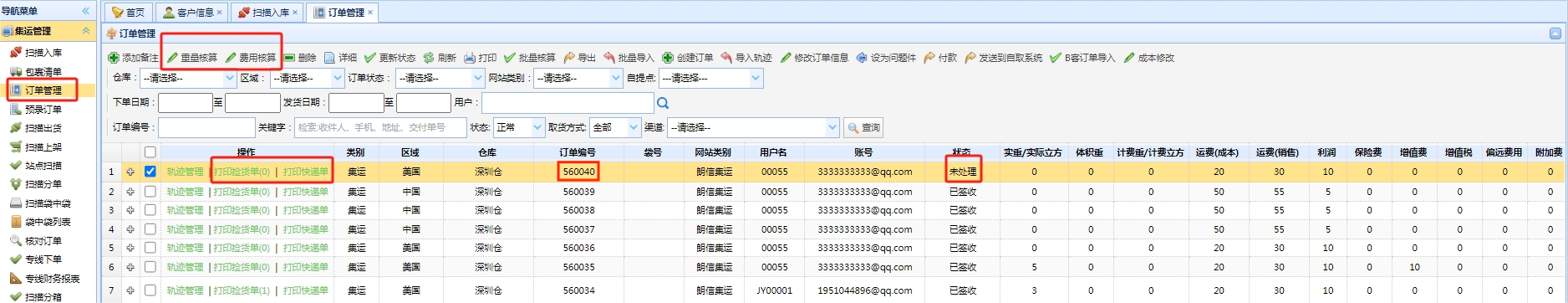1568x303 pixels.
Task: Click the 付款 payment toolbar button
Action: point(940,58)
